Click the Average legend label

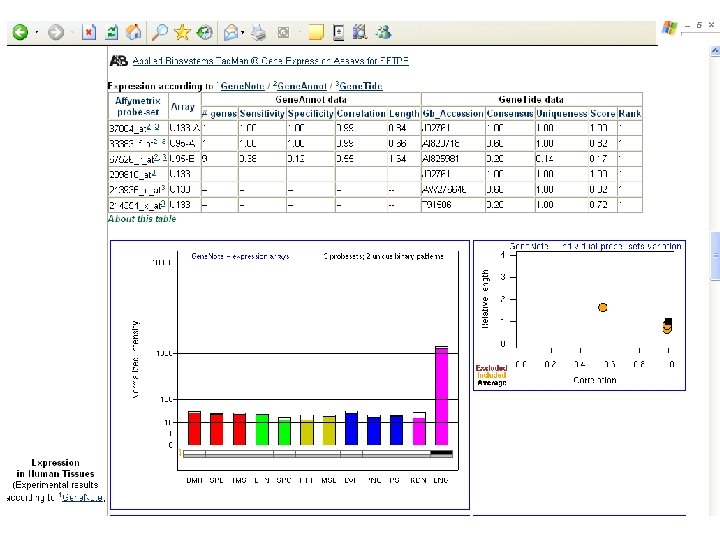pyautogui.click(x=492, y=382)
